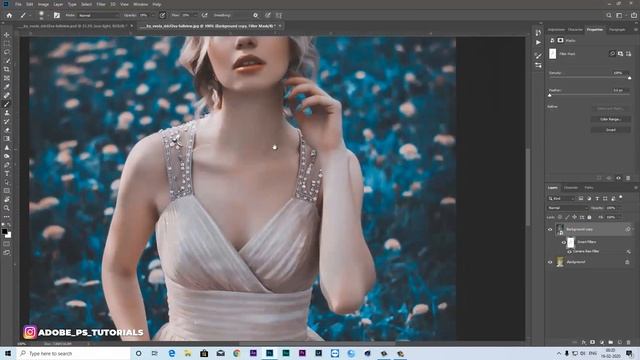
Task: Click the foreground color swatch
Action: [x=4, y=231]
